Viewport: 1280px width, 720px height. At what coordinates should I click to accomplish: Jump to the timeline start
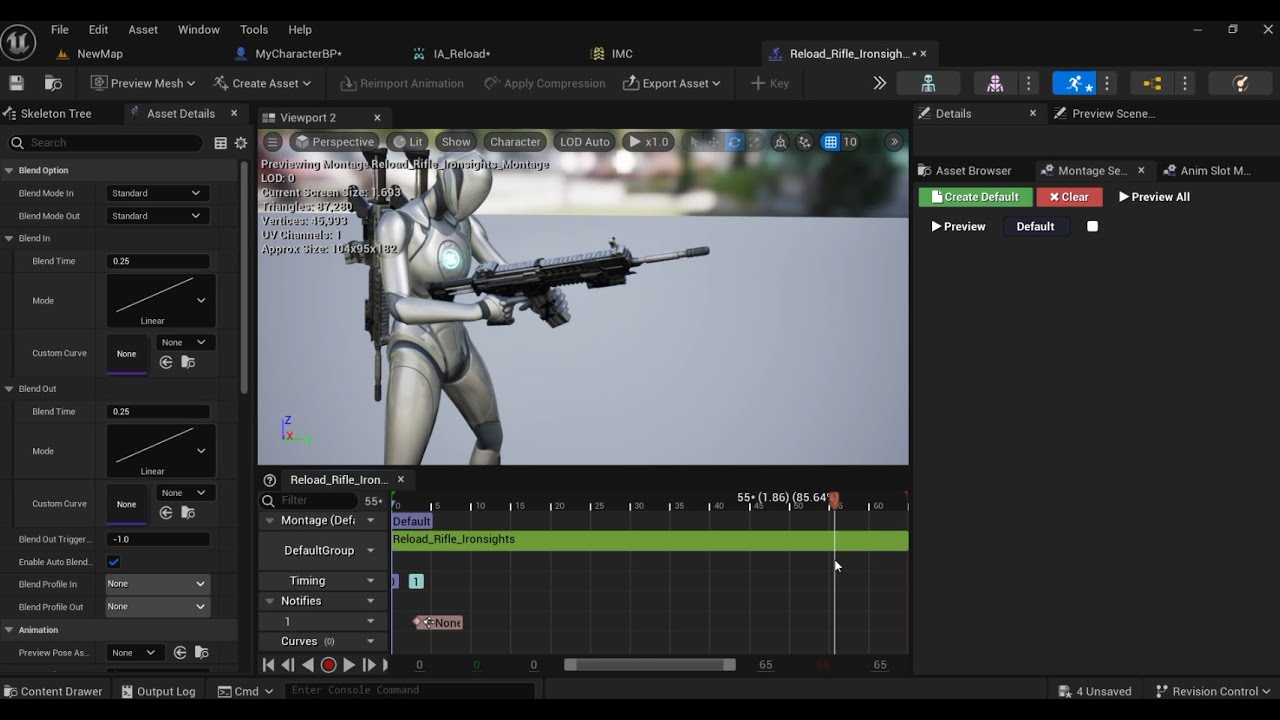pyautogui.click(x=268, y=665)
